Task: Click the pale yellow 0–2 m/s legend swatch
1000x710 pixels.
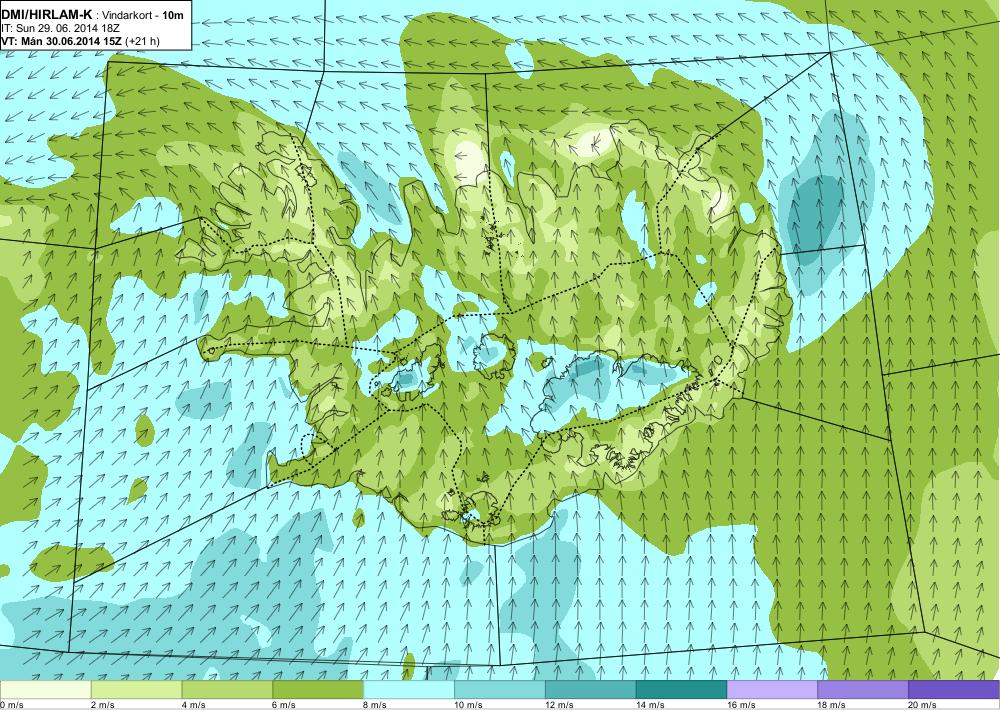Action: 45,690
